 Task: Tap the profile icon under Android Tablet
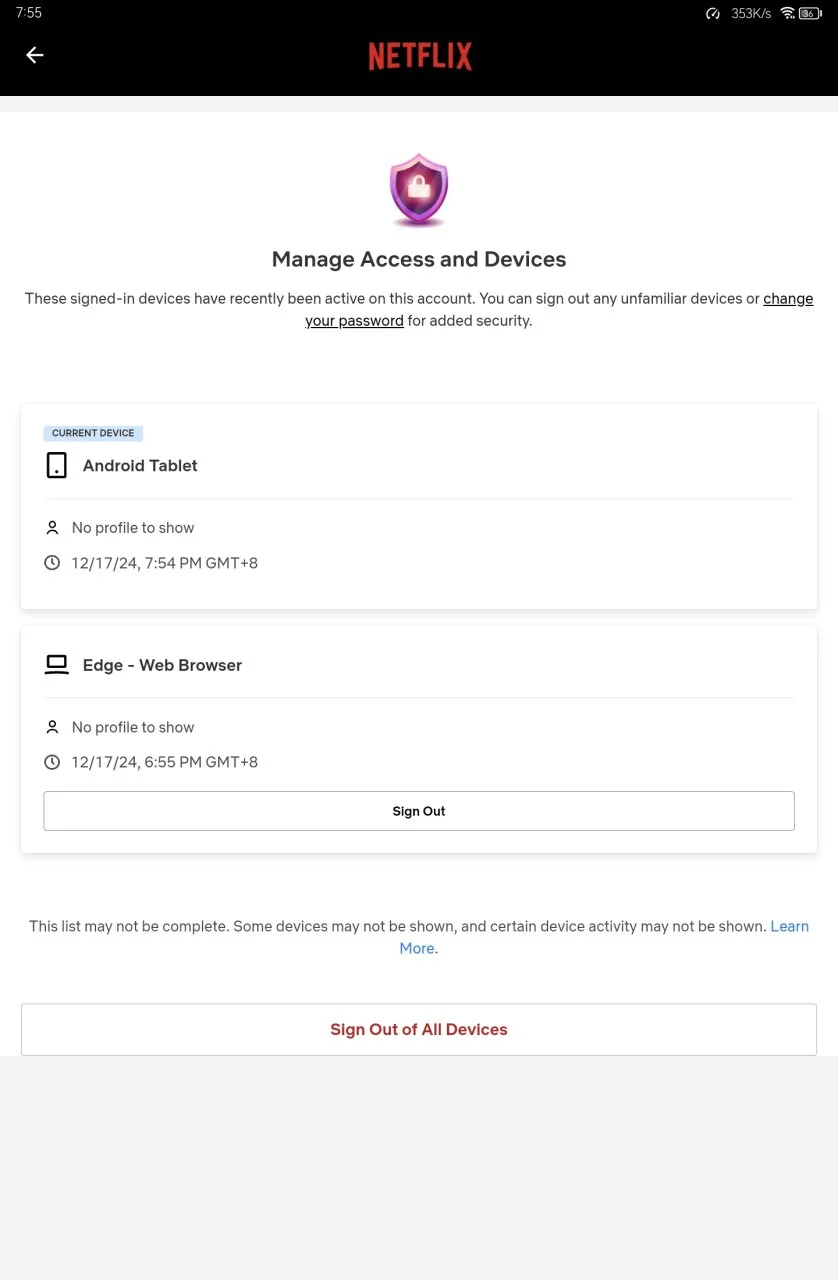53,528
